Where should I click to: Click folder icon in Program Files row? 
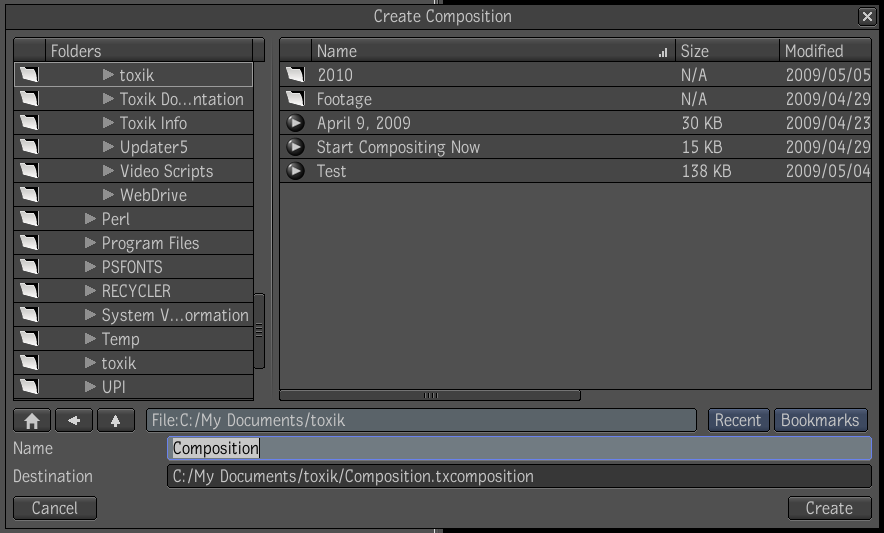coord(29,243)
